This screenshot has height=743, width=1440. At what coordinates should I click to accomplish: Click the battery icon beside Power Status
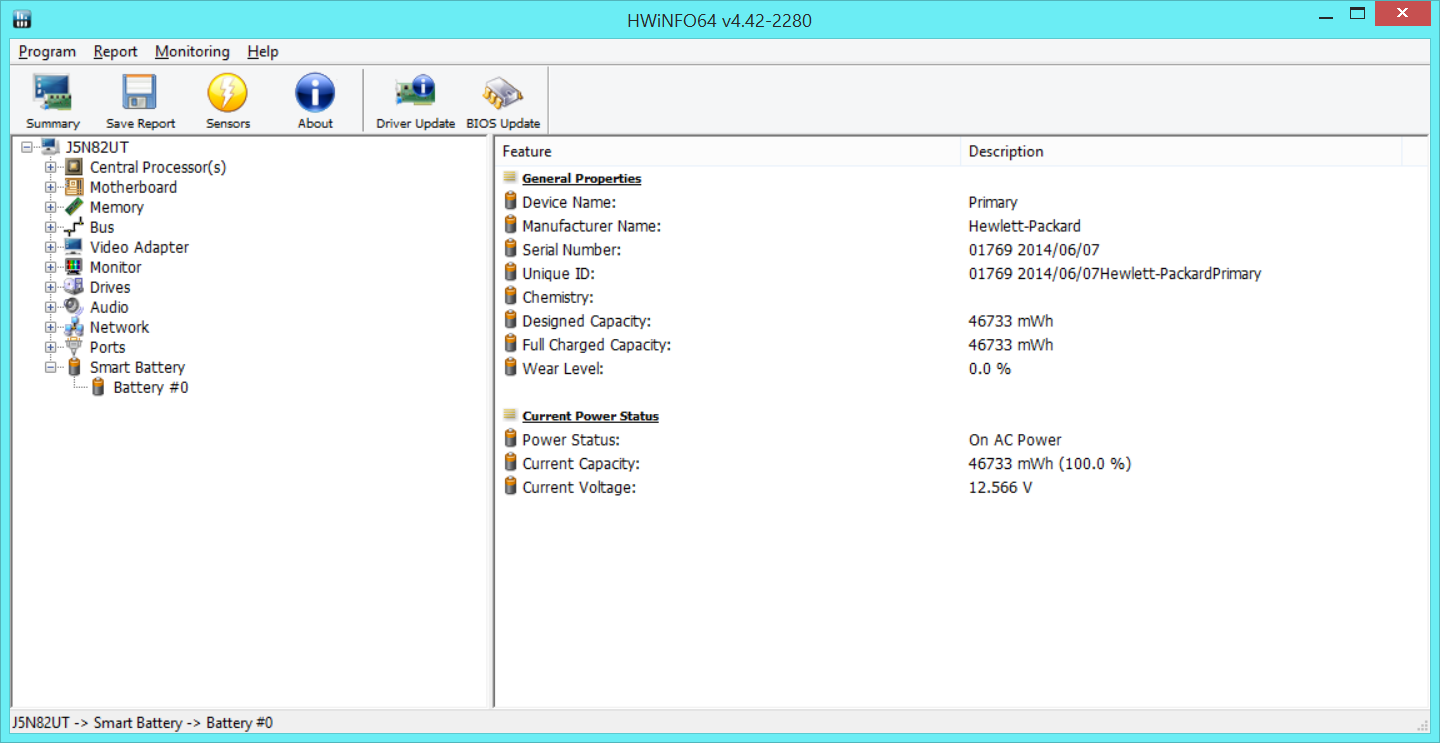pyautogui.click(x=510, y=439)
